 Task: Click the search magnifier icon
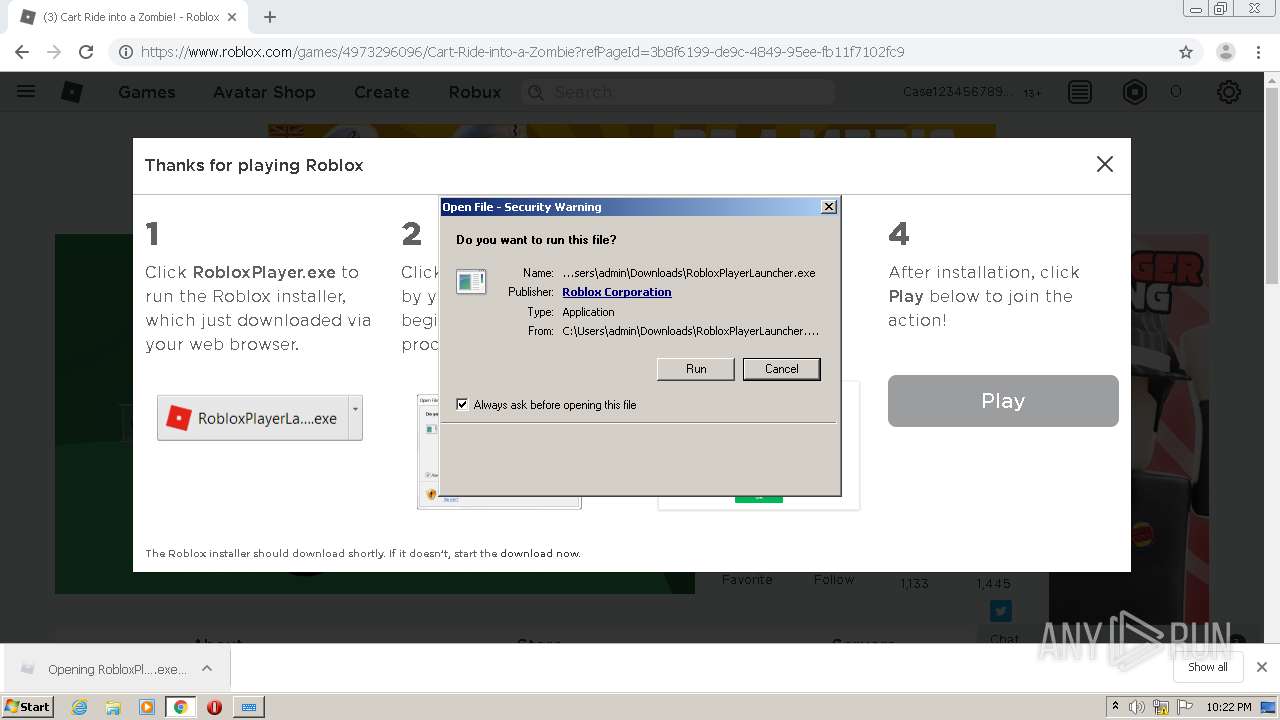pyautogui.click(x=536, y=92)
